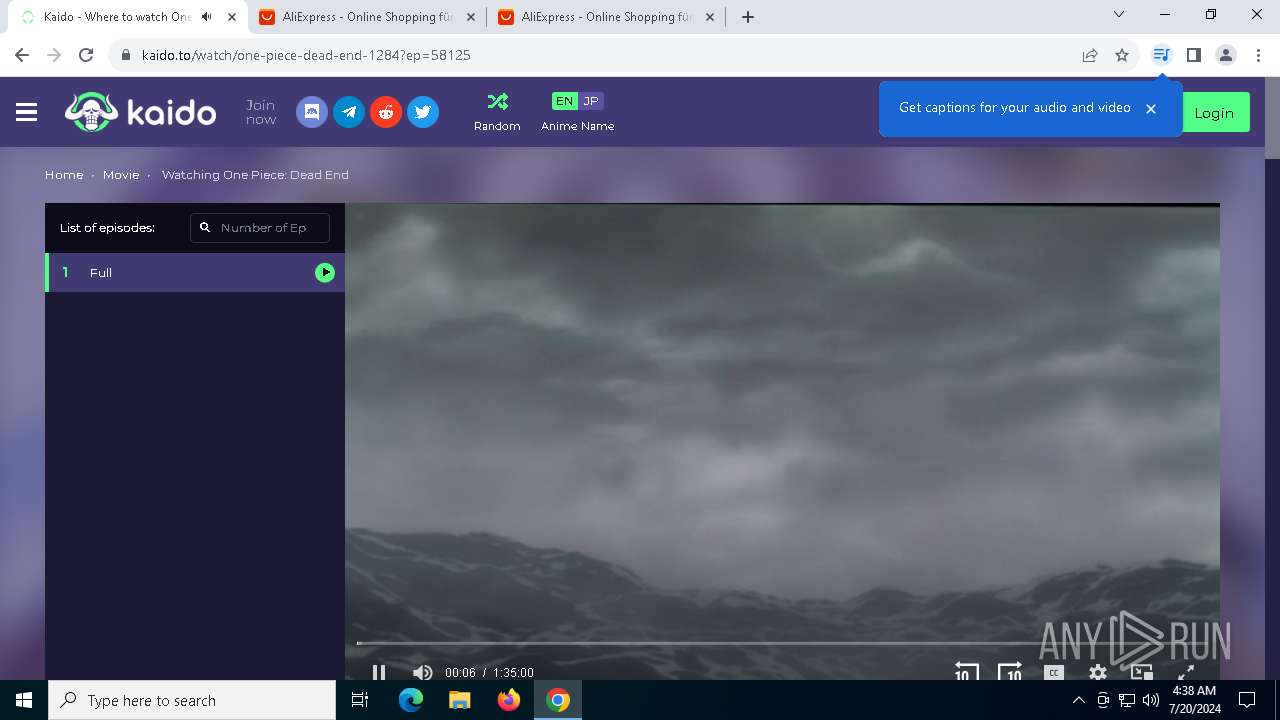Reload the current page

[86, 55]
